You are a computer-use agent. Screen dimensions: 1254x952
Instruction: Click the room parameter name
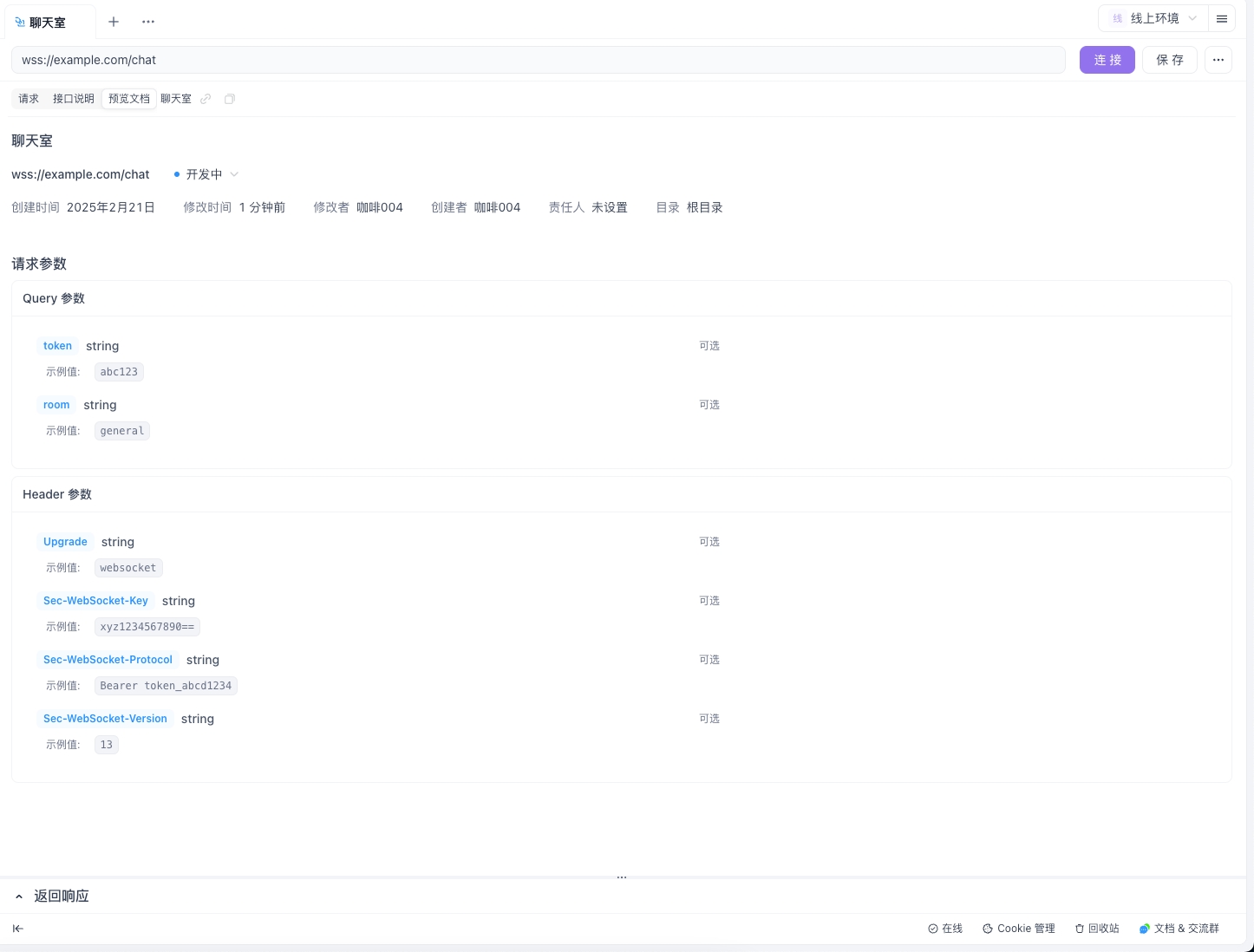[x=56, y=405]
